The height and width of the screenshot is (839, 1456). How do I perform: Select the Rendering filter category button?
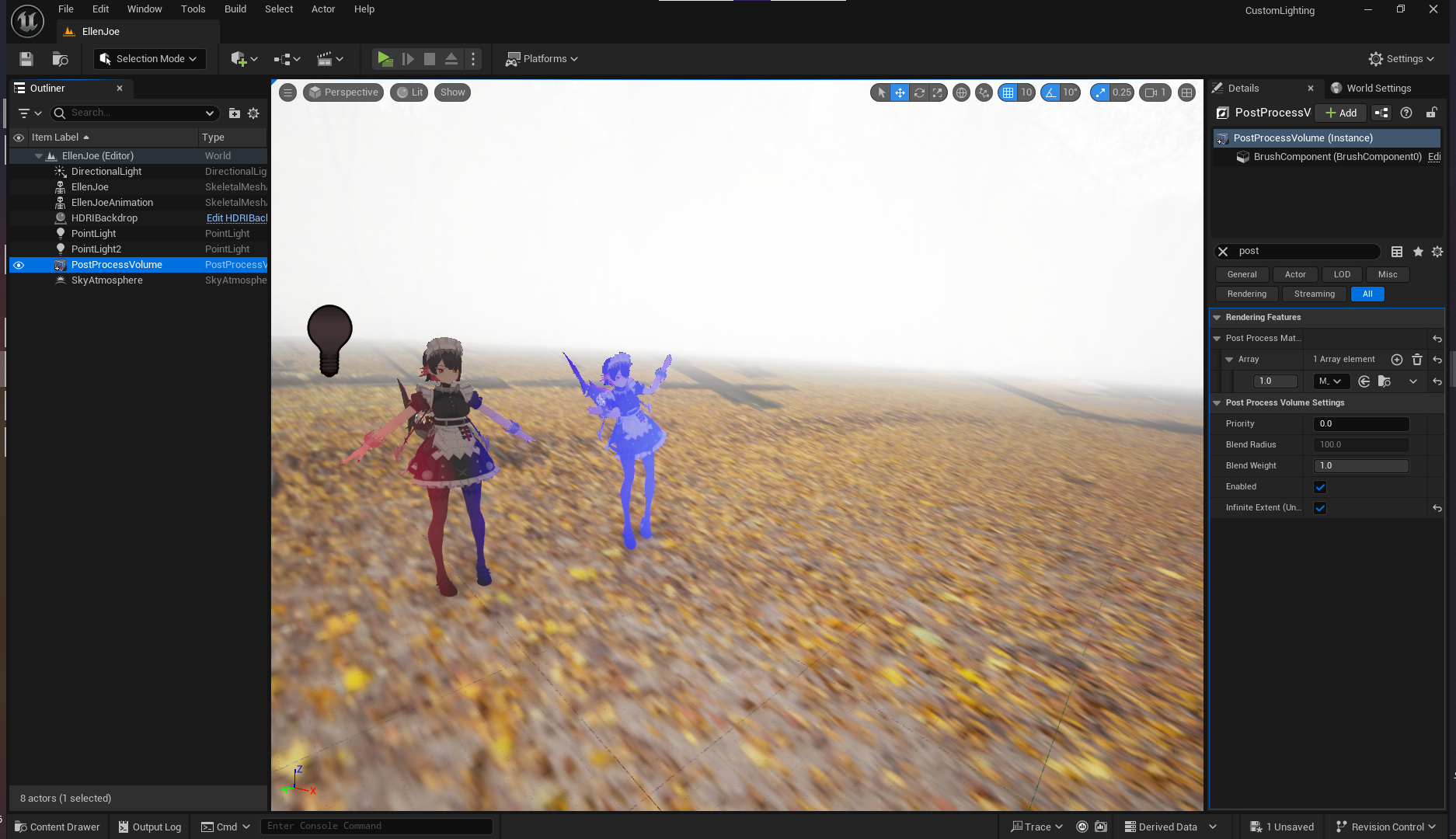pyautogui.click(x=1247, y=294)
